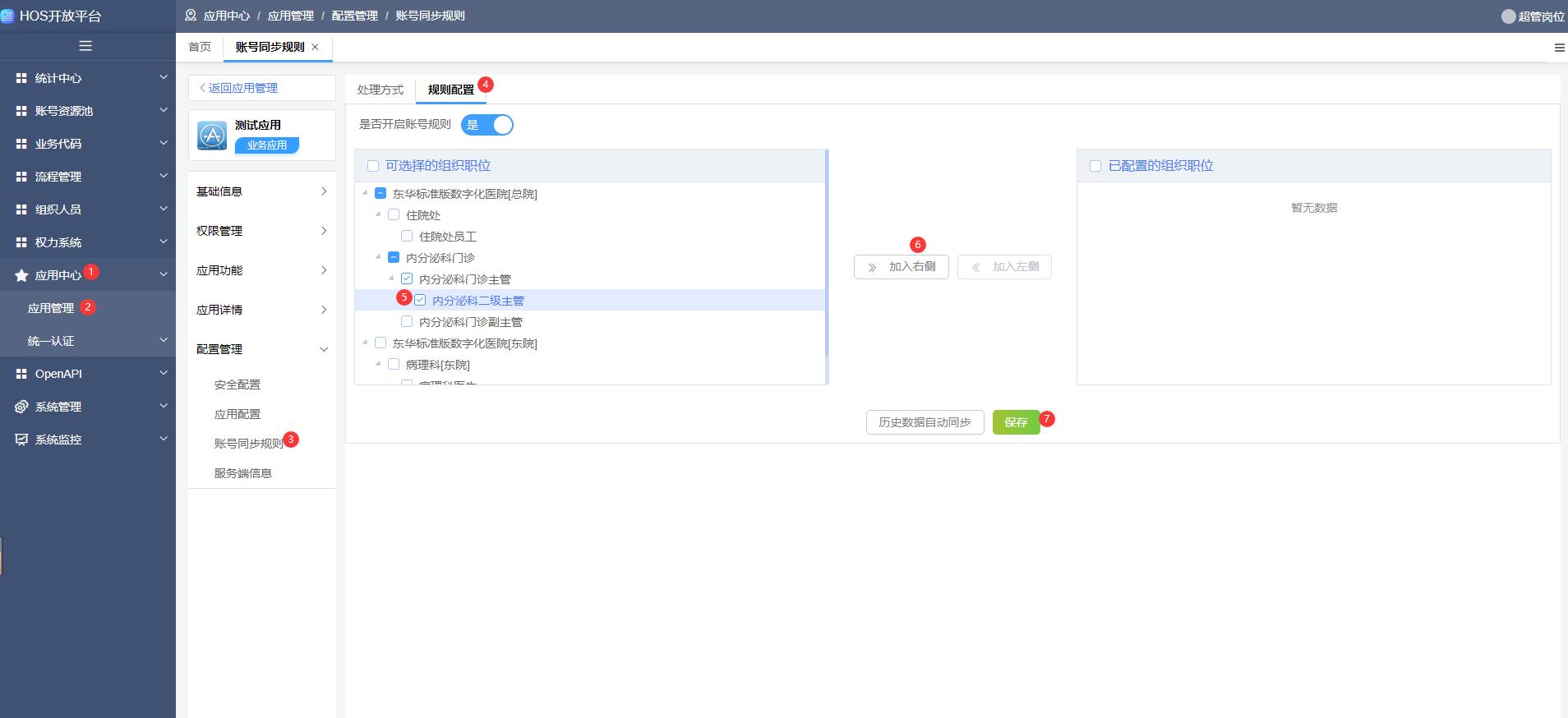This screenshot has width=1568, height=718.
Task: Collapse the 内分泌科门诊主管 tree node arrow
Action: pyautogui.click(x=391, y=278)
